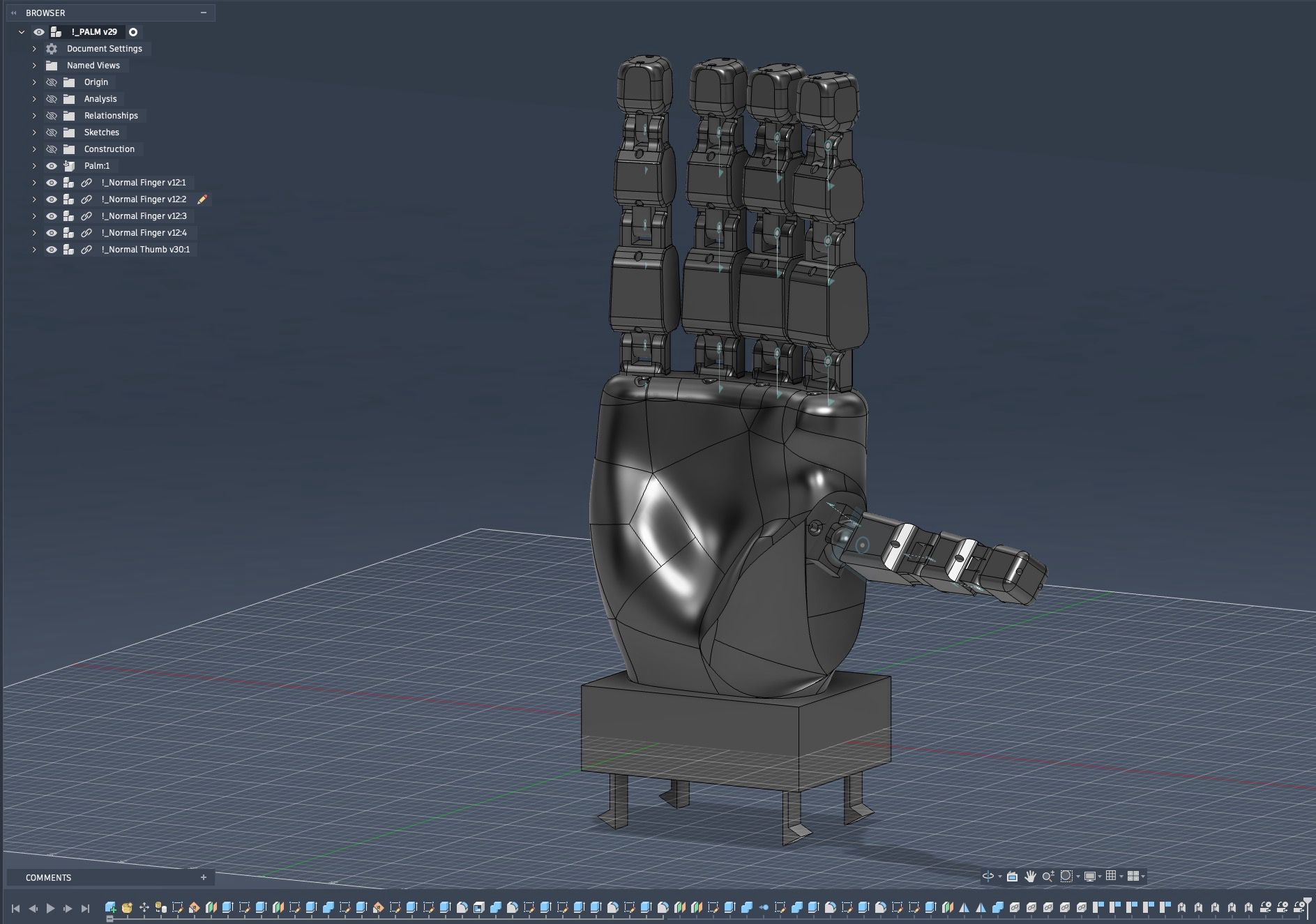
Task: Open the Viewports dropdown arrow
Action: (1143, 877)
